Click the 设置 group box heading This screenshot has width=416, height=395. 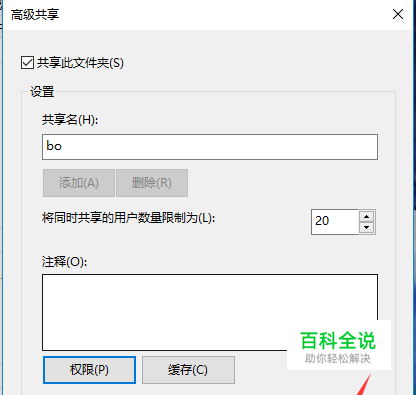point(42,91)
